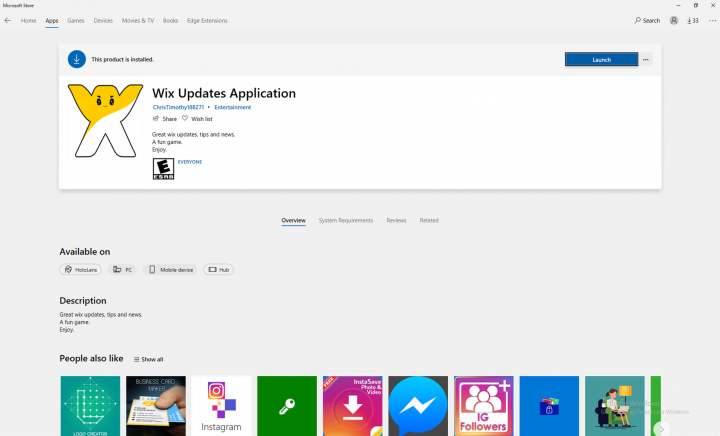
Task: Click the HoloLens availability chip
Action: pyautogui.click(x=80, y=270)
